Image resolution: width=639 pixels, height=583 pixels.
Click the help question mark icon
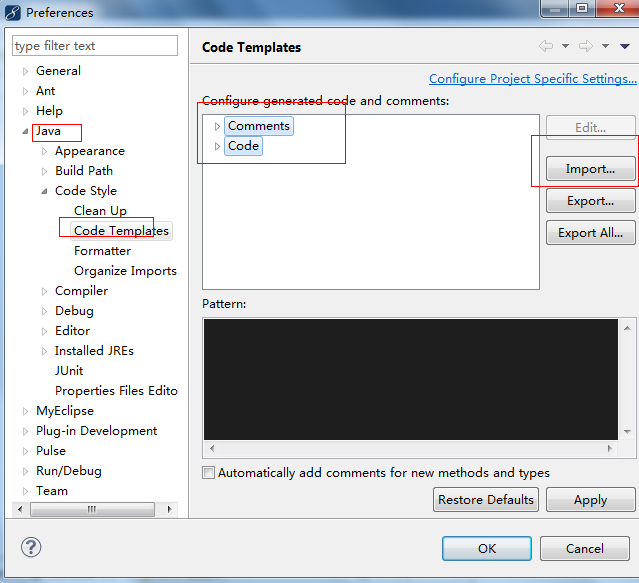coord(31,547)
